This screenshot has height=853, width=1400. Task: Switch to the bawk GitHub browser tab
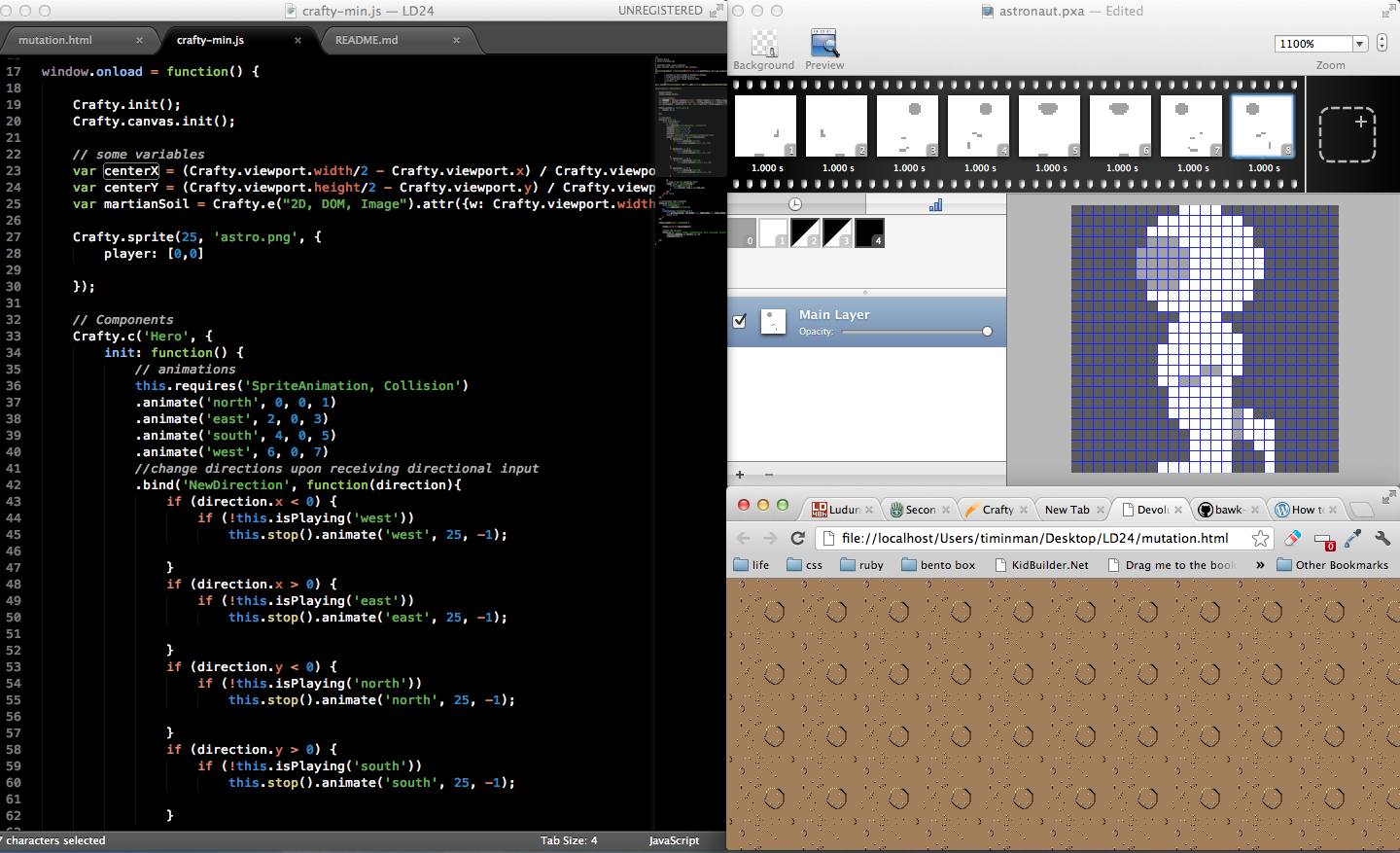[x=1228, y=509]
